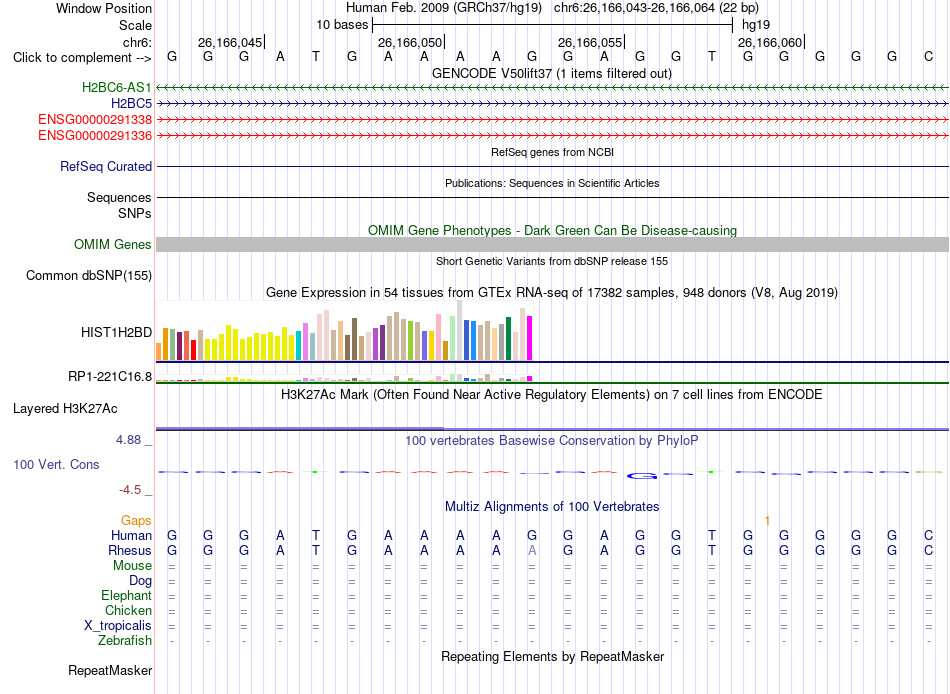Click the gray OMIM Genes item bar
Viewport: 950px width, 694px height.
pos(552,244)
